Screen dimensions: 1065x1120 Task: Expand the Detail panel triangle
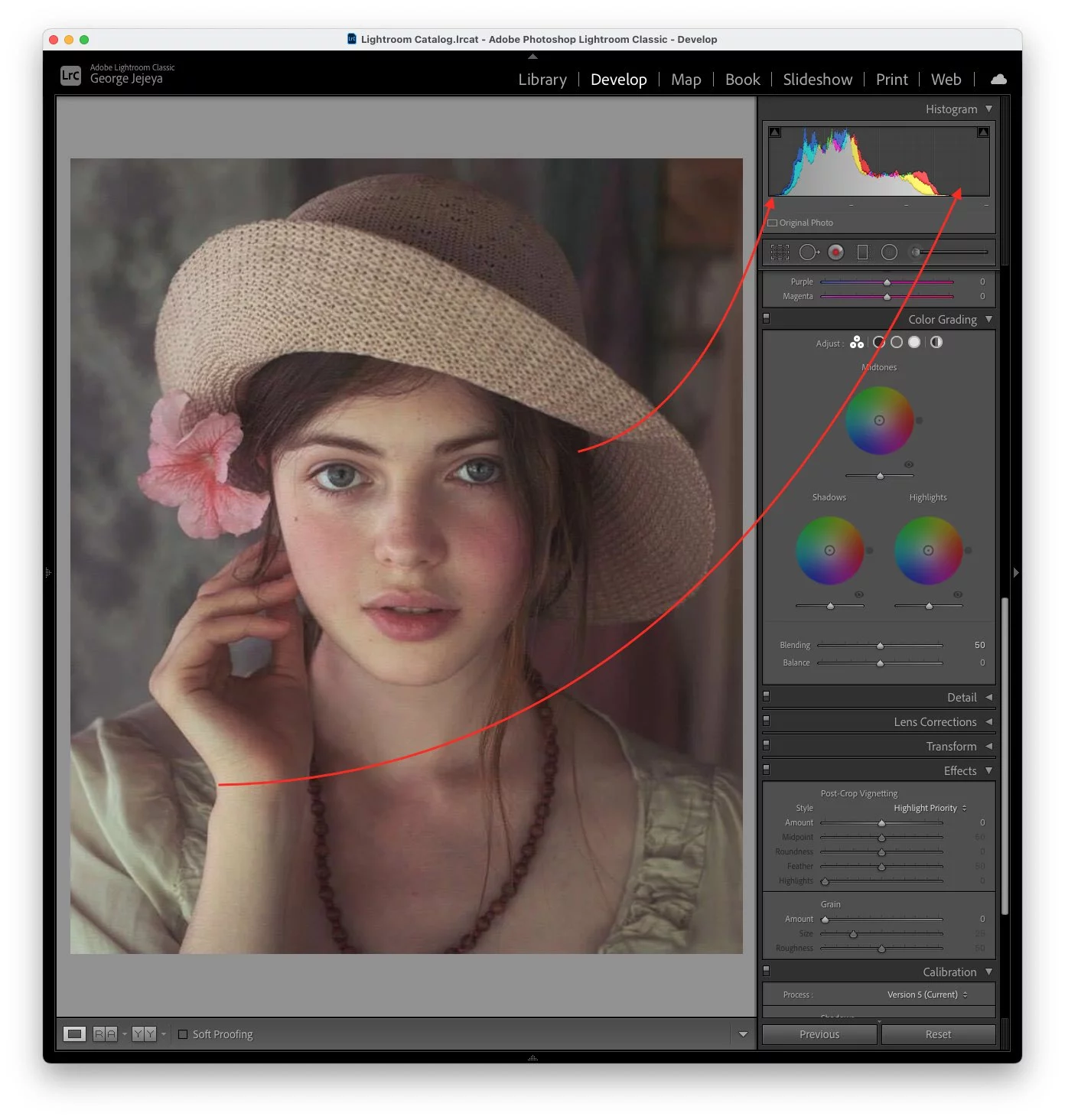pos(988,697)
